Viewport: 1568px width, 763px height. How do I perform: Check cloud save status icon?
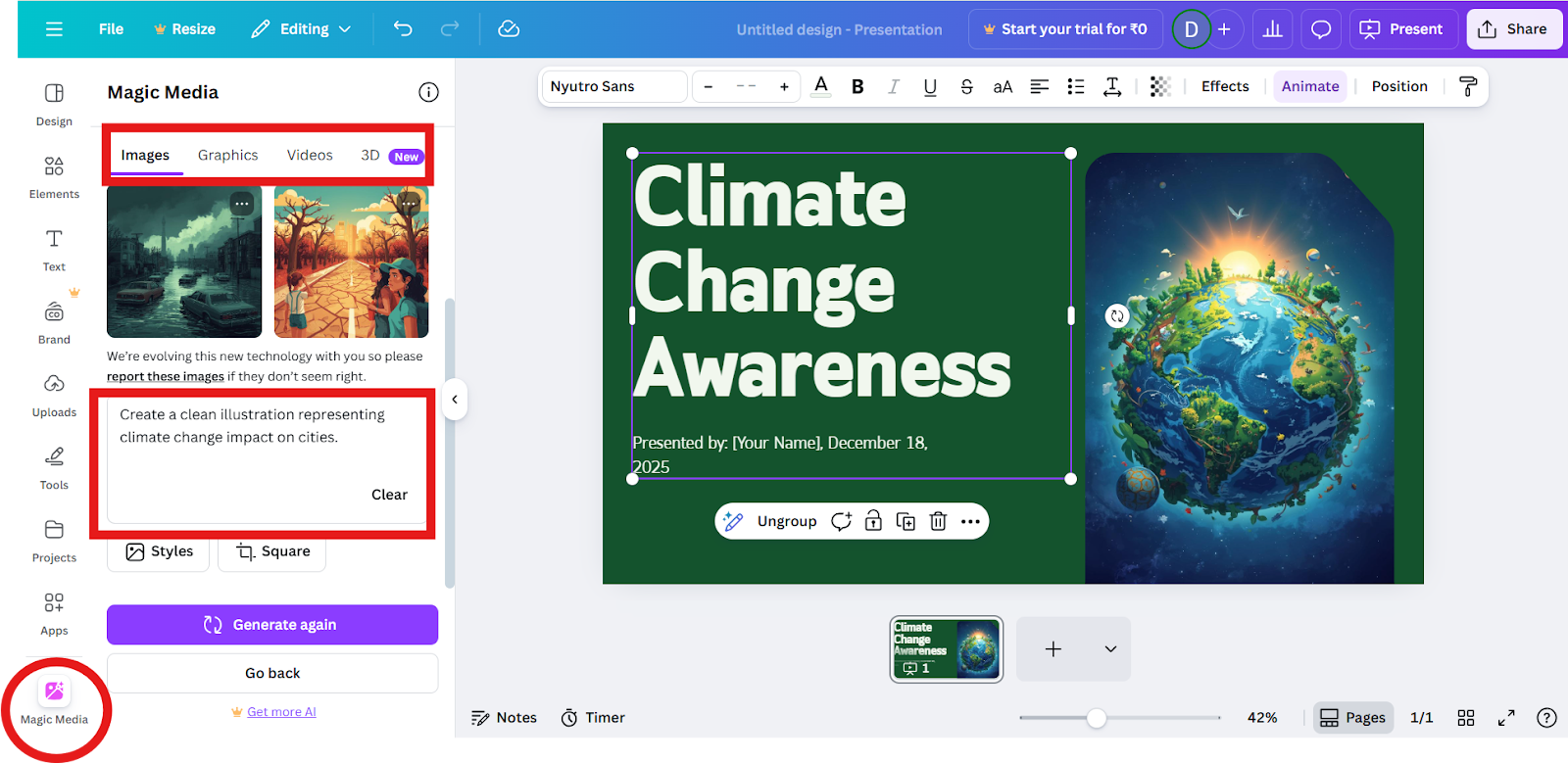tap(509, 28)
